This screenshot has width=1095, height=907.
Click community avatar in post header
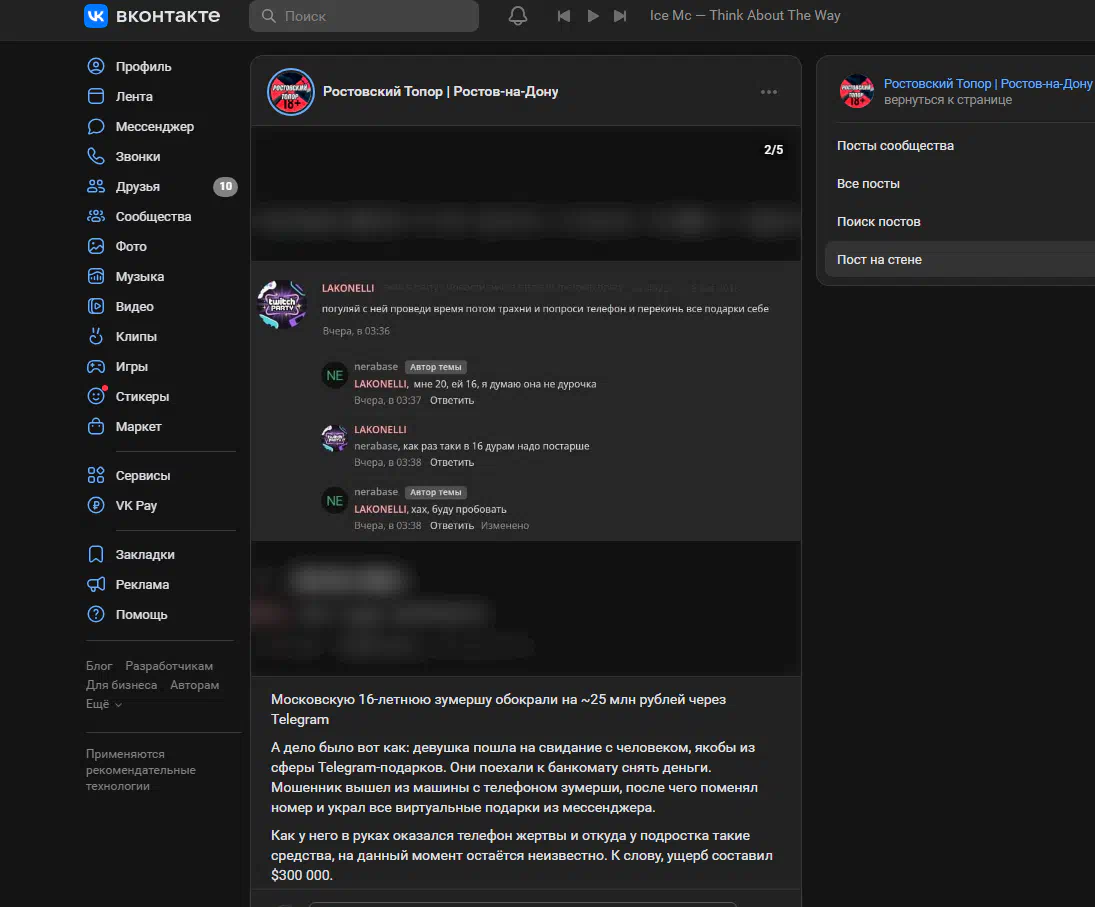291,91
